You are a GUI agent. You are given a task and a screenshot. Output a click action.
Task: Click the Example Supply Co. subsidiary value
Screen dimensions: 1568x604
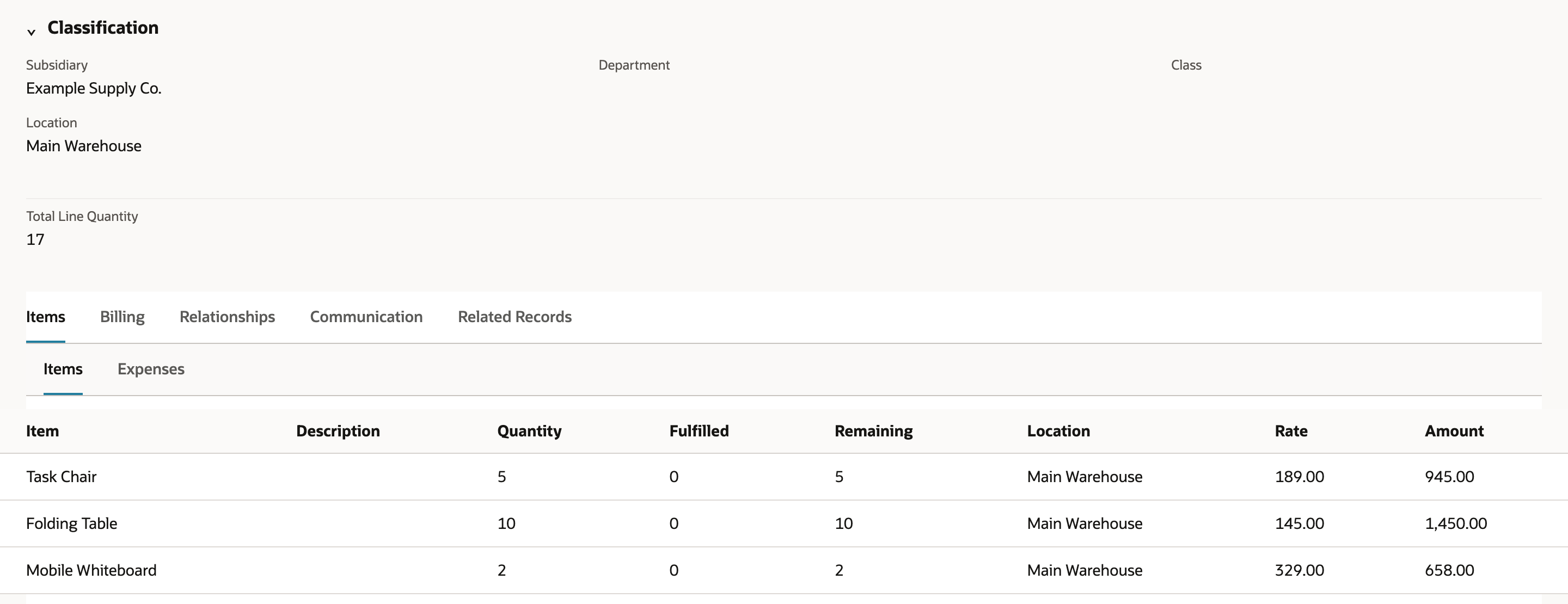(x=94, y=88)
